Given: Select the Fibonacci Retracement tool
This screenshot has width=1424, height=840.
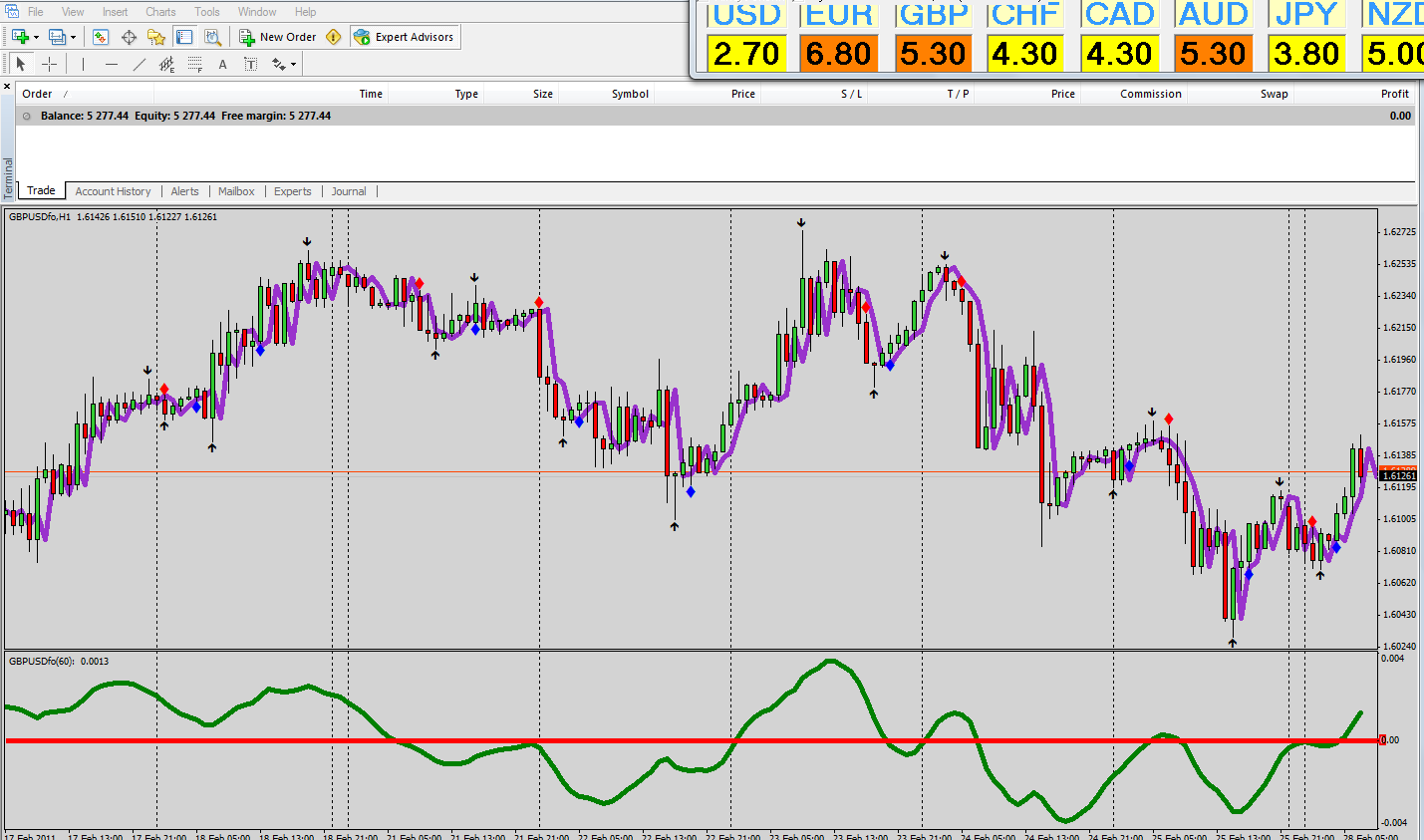Looking at the screenshot, I should point(194,64).
